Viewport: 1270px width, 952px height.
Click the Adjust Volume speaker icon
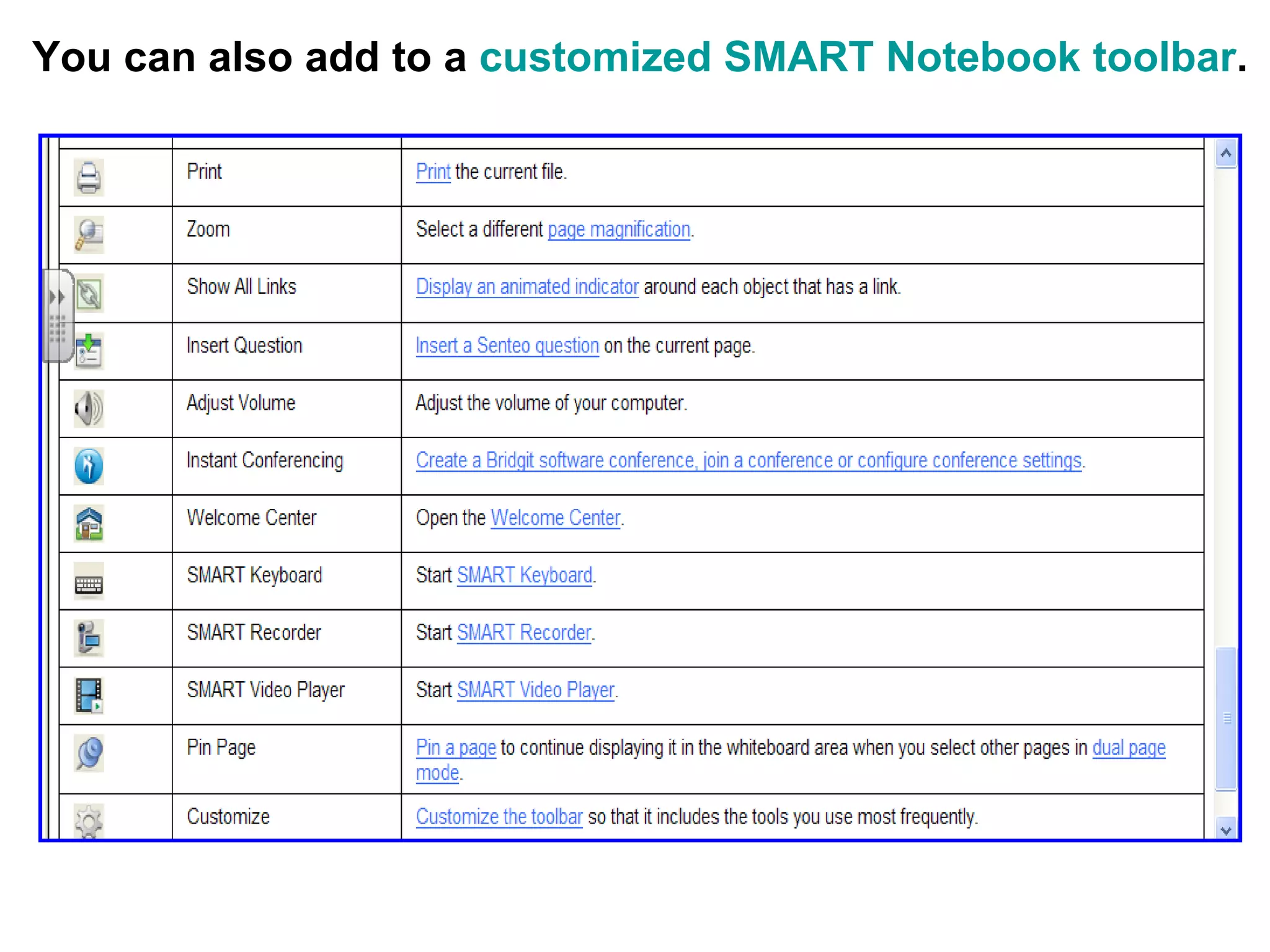pos(89,408)
